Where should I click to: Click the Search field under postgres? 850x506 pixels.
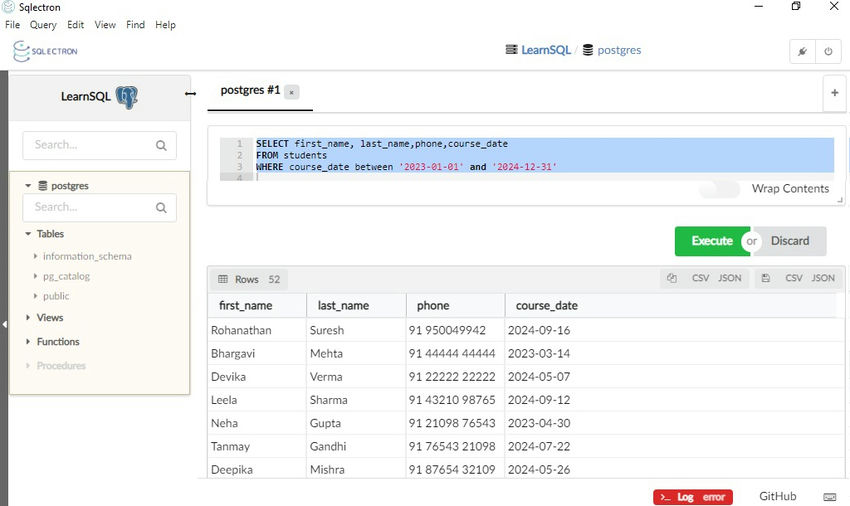pyautogui.click(x=100, y=208)
